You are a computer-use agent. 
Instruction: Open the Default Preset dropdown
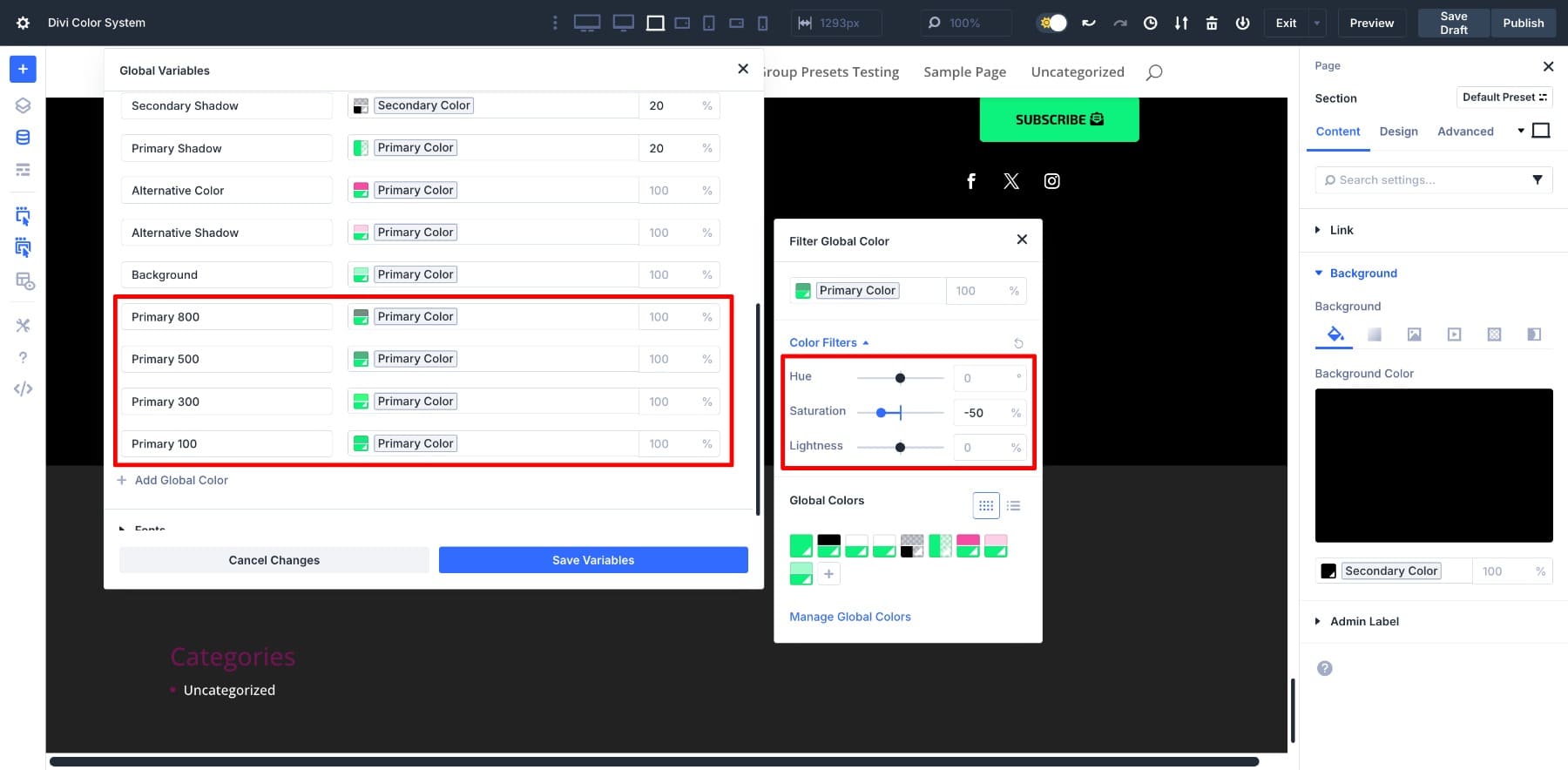coord(1504,97)
